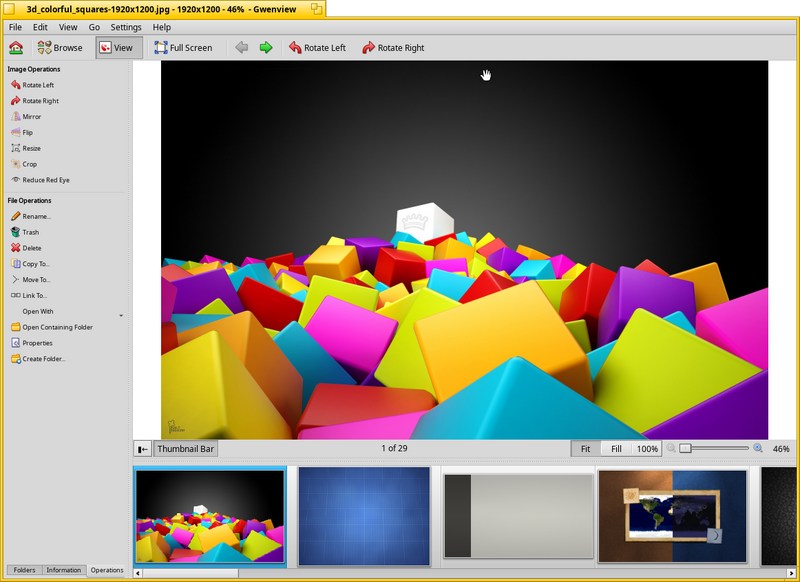
Task: Open the Settings menu
Action: coord(126,27)
